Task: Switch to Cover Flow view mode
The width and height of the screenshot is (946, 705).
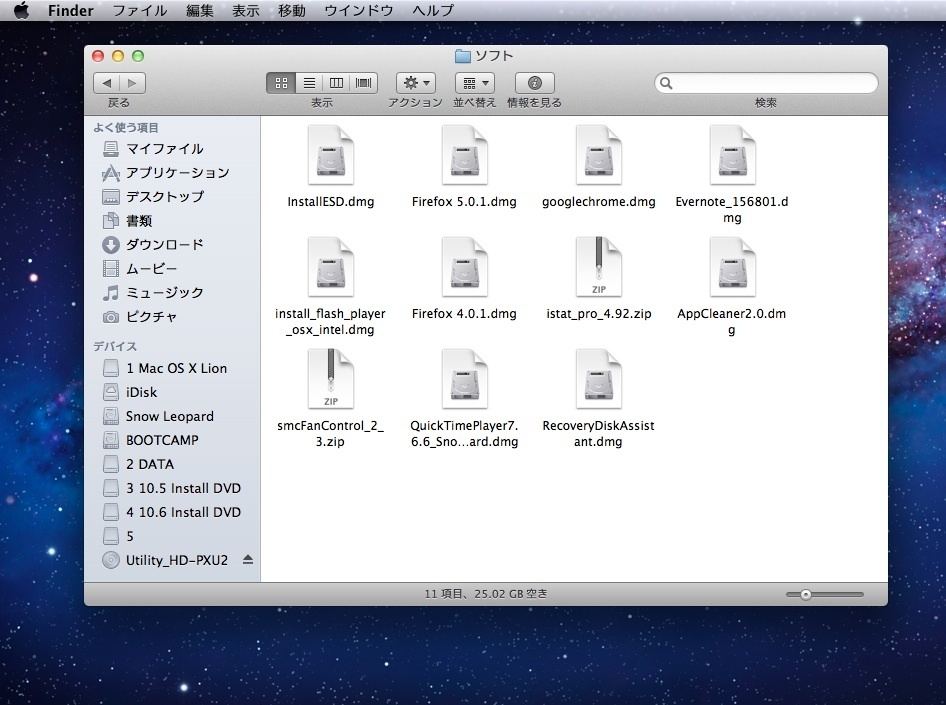Action: click(x=364, y=83)
